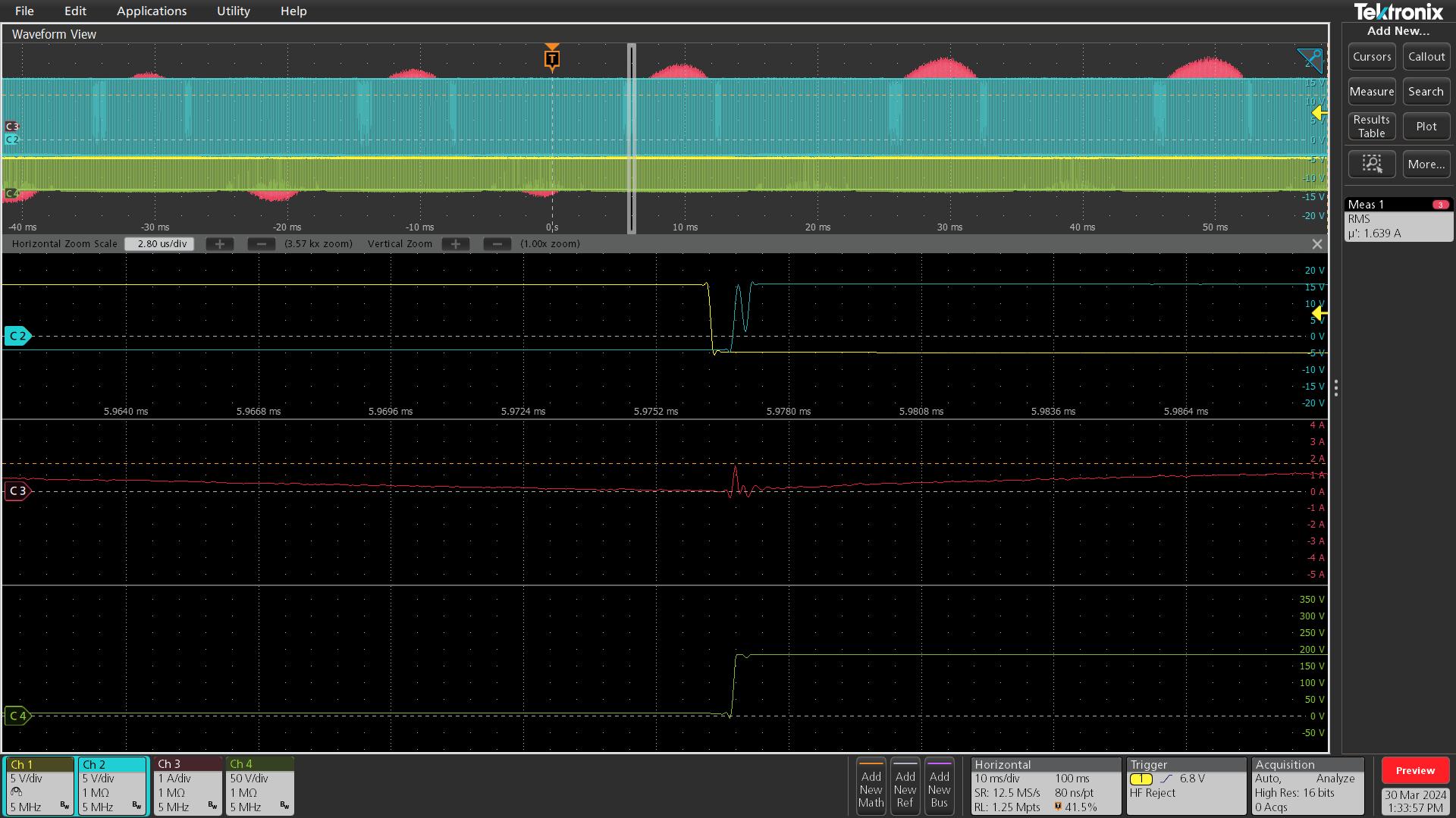Open the Utility menu
Viewport: 1456px width, 818px height.
tap(233, 11)
